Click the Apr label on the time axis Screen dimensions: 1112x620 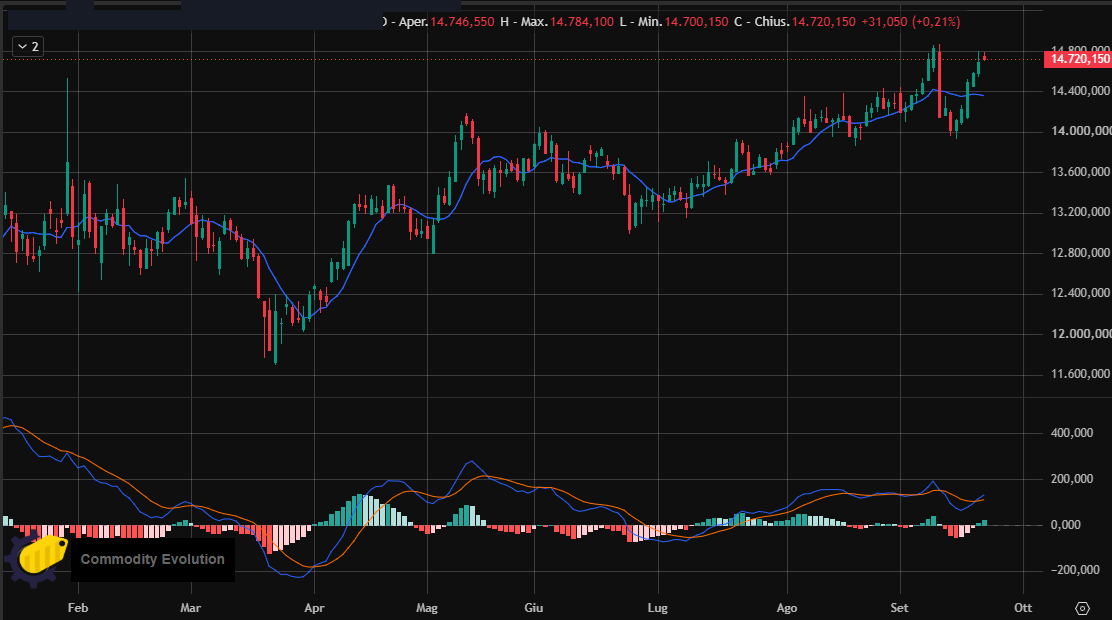click(314, 608)
